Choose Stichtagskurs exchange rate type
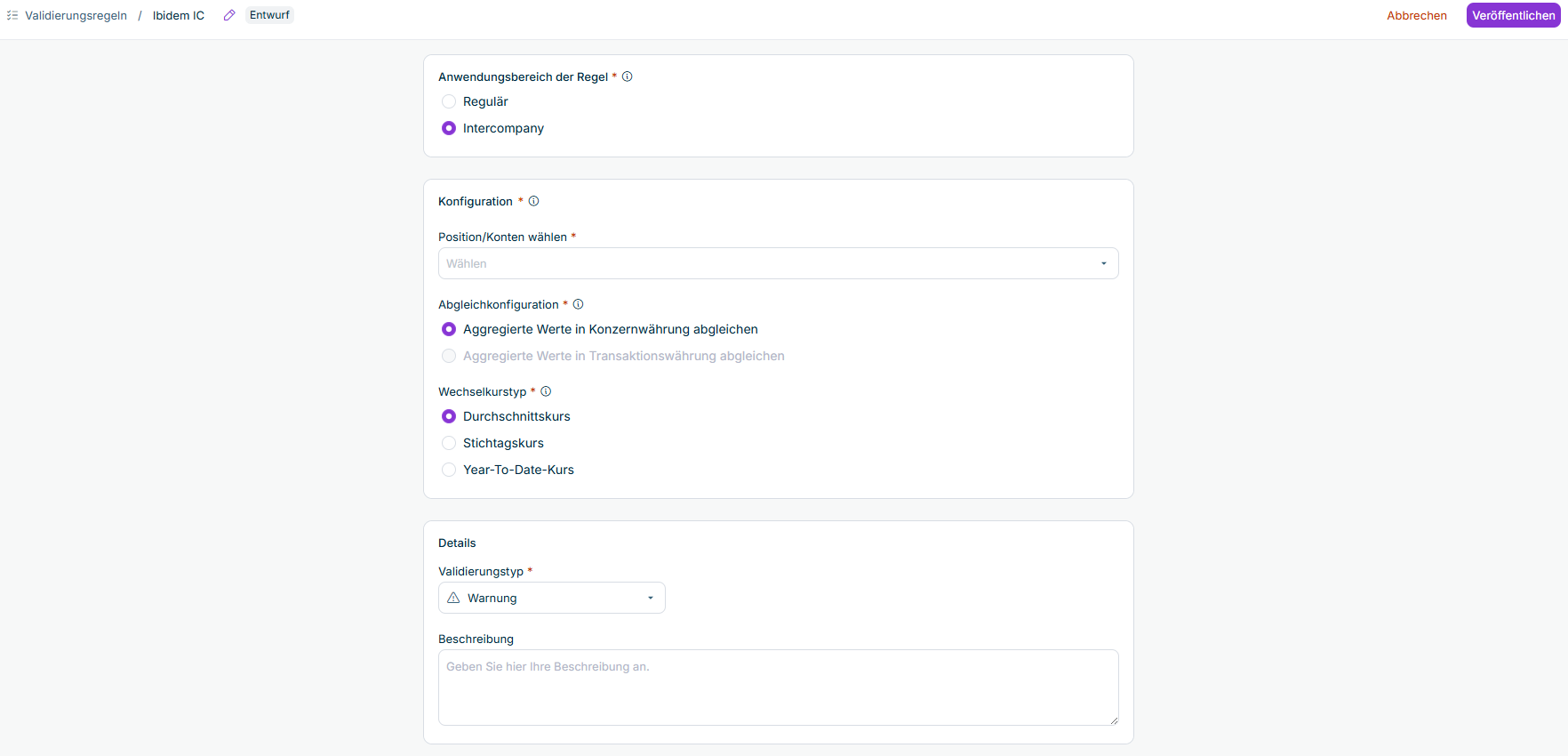Screen dimensions: 1568x756 point(449,443)
